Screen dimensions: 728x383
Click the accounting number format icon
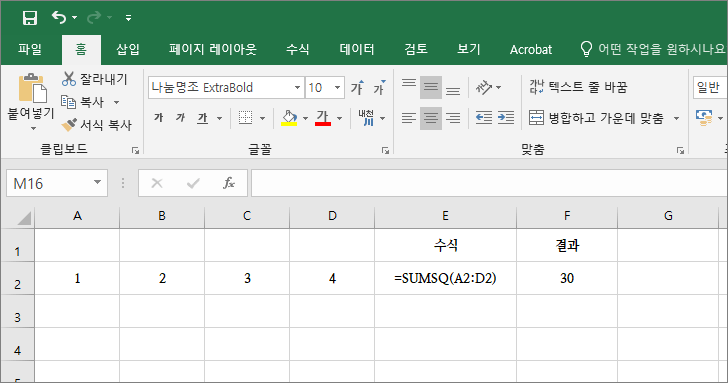pos(704,118)
